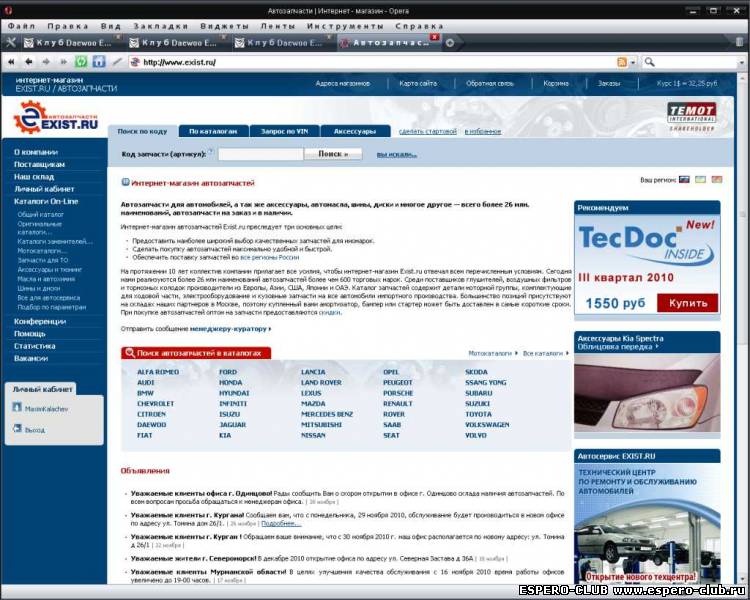Image resolution: width=750 pixels, height=600 pixels.
Task: Go forward with the Forward arrow
Action: pos(46,62)
